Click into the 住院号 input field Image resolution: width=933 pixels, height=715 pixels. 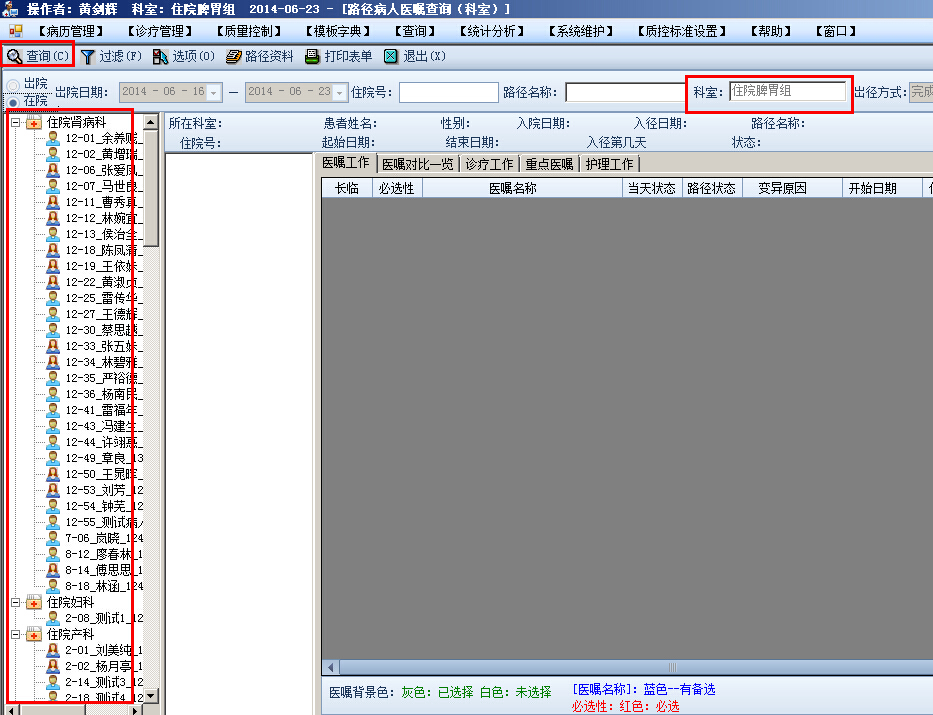pos(448,92)
